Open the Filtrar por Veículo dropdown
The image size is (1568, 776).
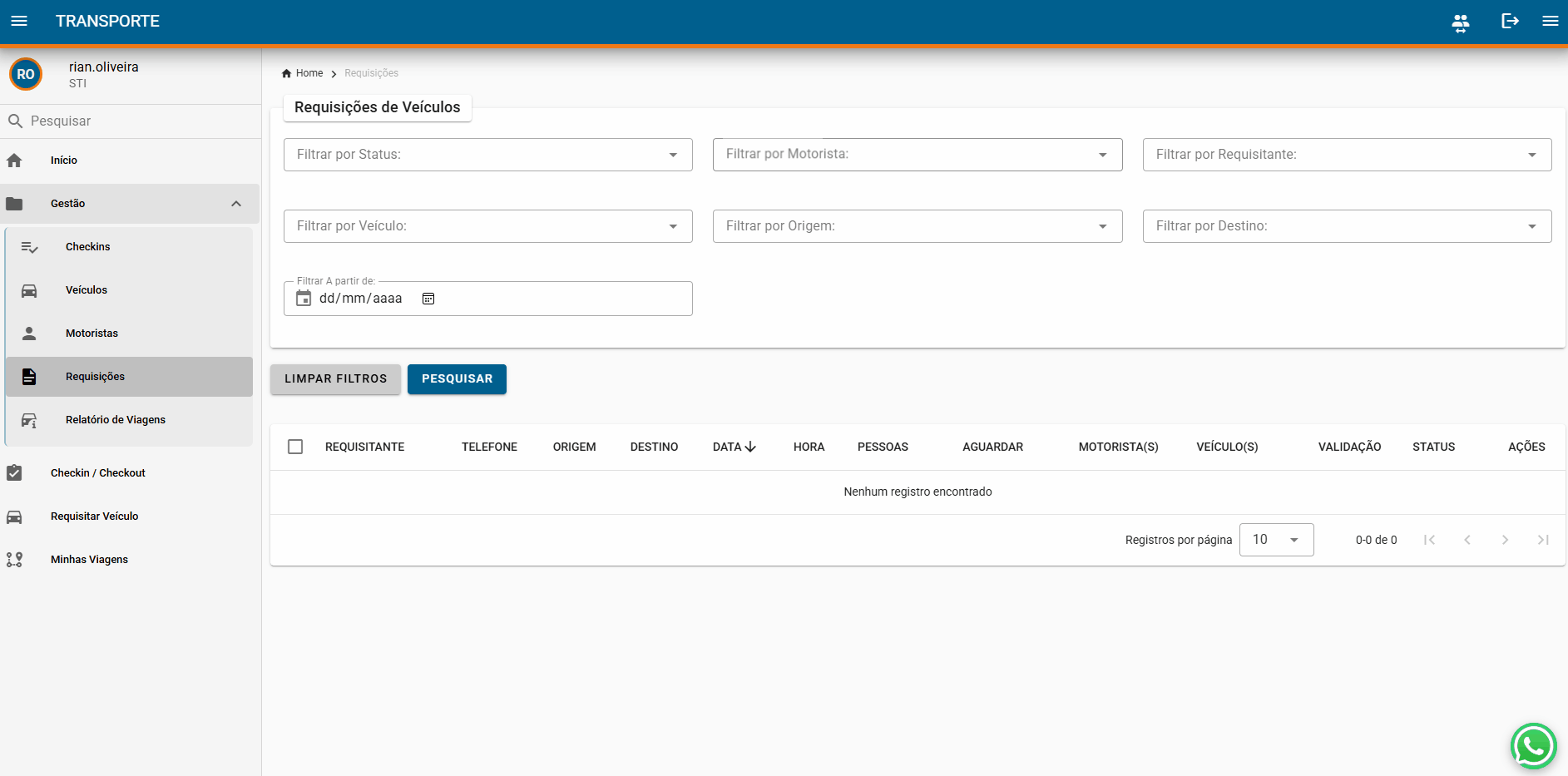pyautogui.click(x=488, y=226)
